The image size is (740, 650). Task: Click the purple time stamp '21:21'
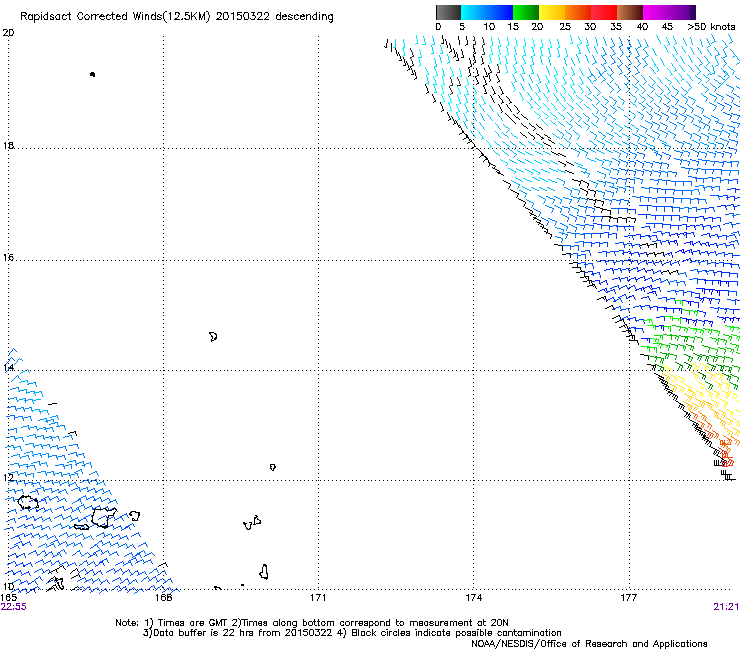(x=726, y=607)
